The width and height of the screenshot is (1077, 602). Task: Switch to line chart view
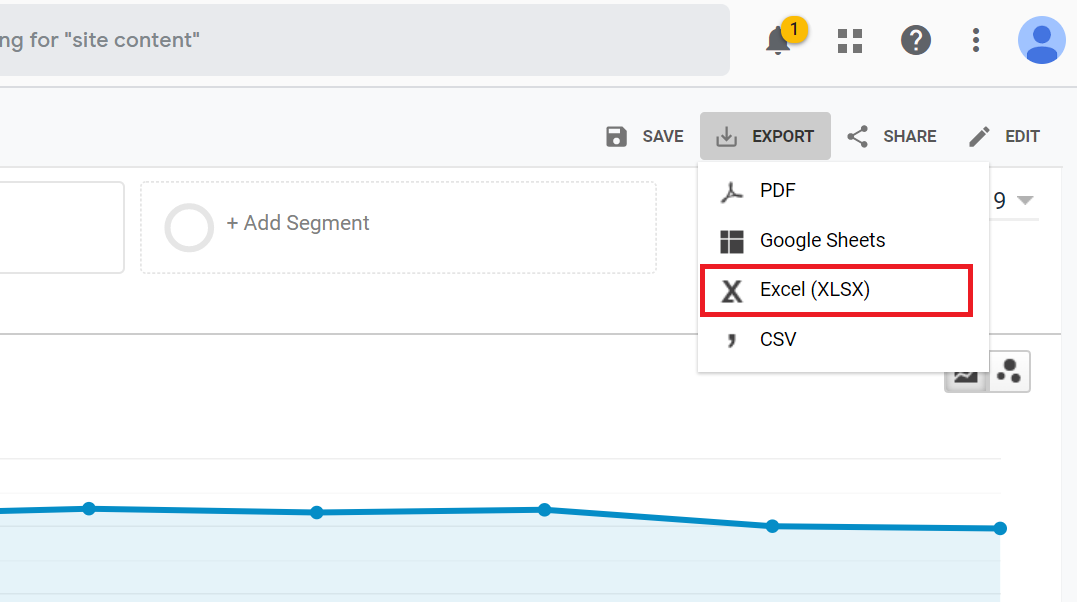click(966, 373)
